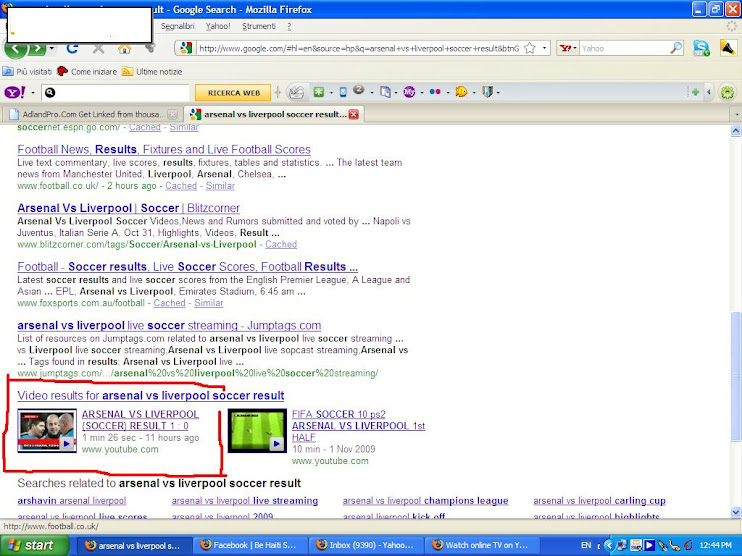Click the pencil sketch icon on Yahoo toolbar

[x=296, y=92]
